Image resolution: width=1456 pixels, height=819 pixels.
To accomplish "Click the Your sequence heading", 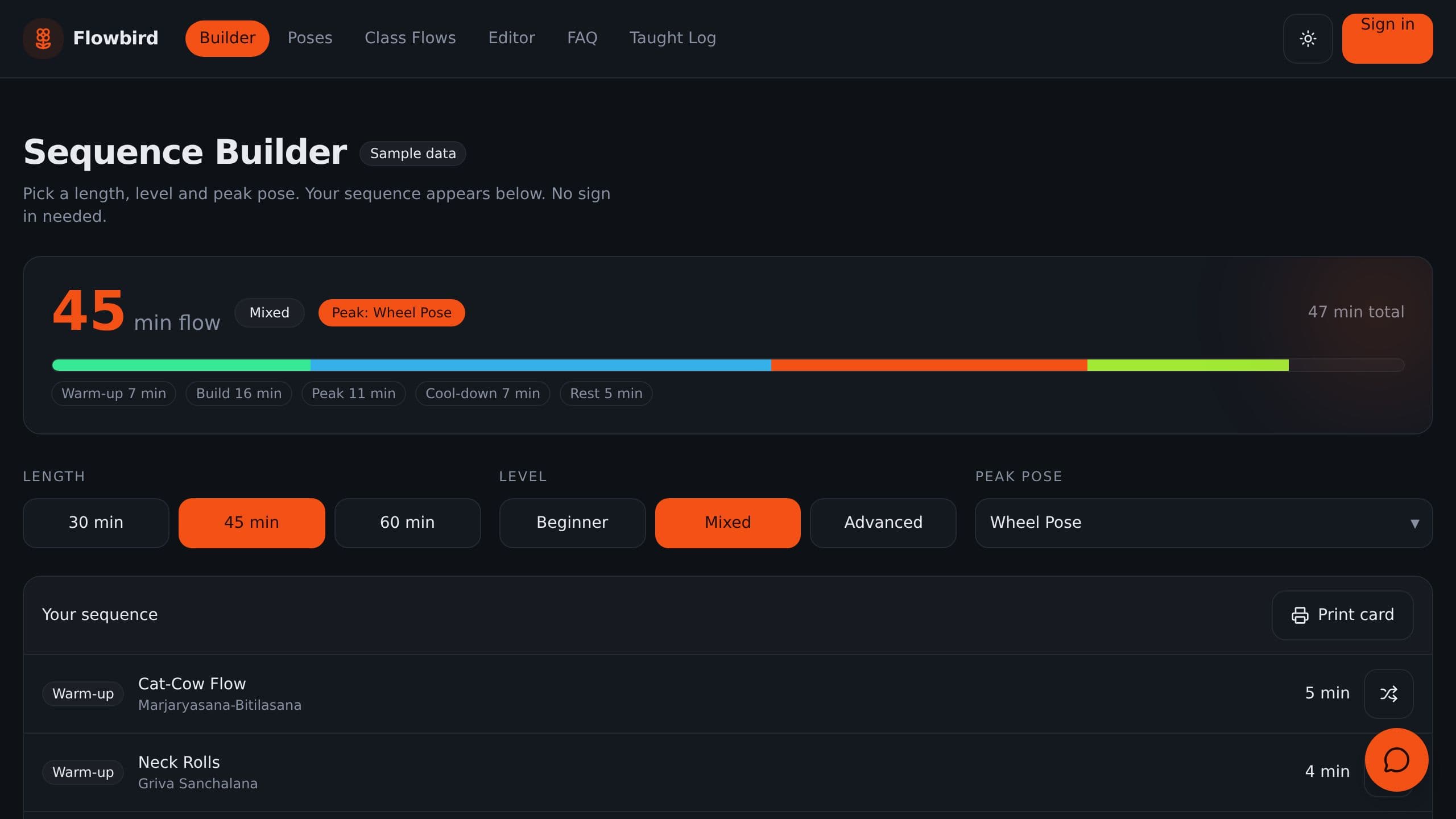I will 100,615.
